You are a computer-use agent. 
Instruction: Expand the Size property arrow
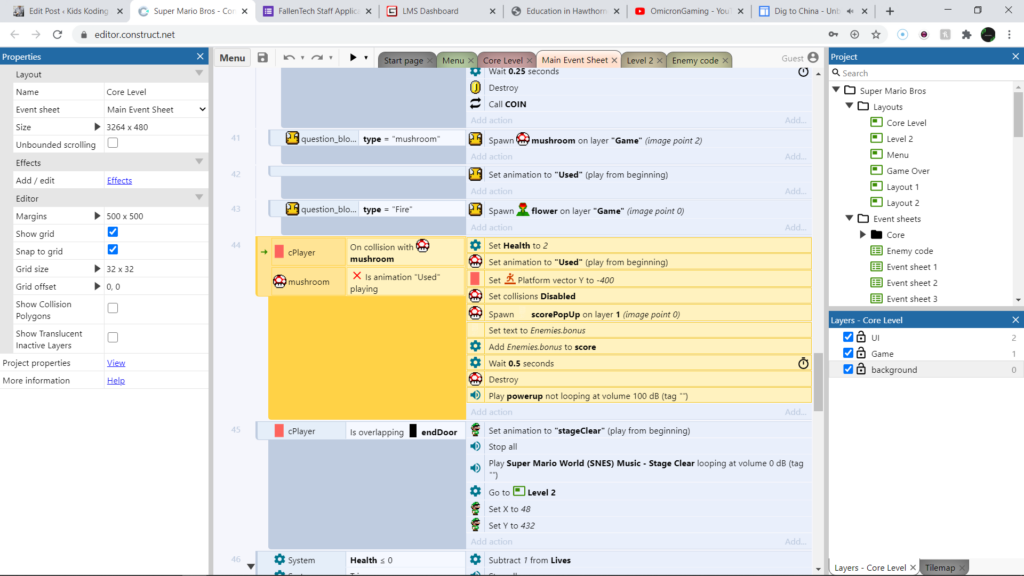click(x=97, y=127)
